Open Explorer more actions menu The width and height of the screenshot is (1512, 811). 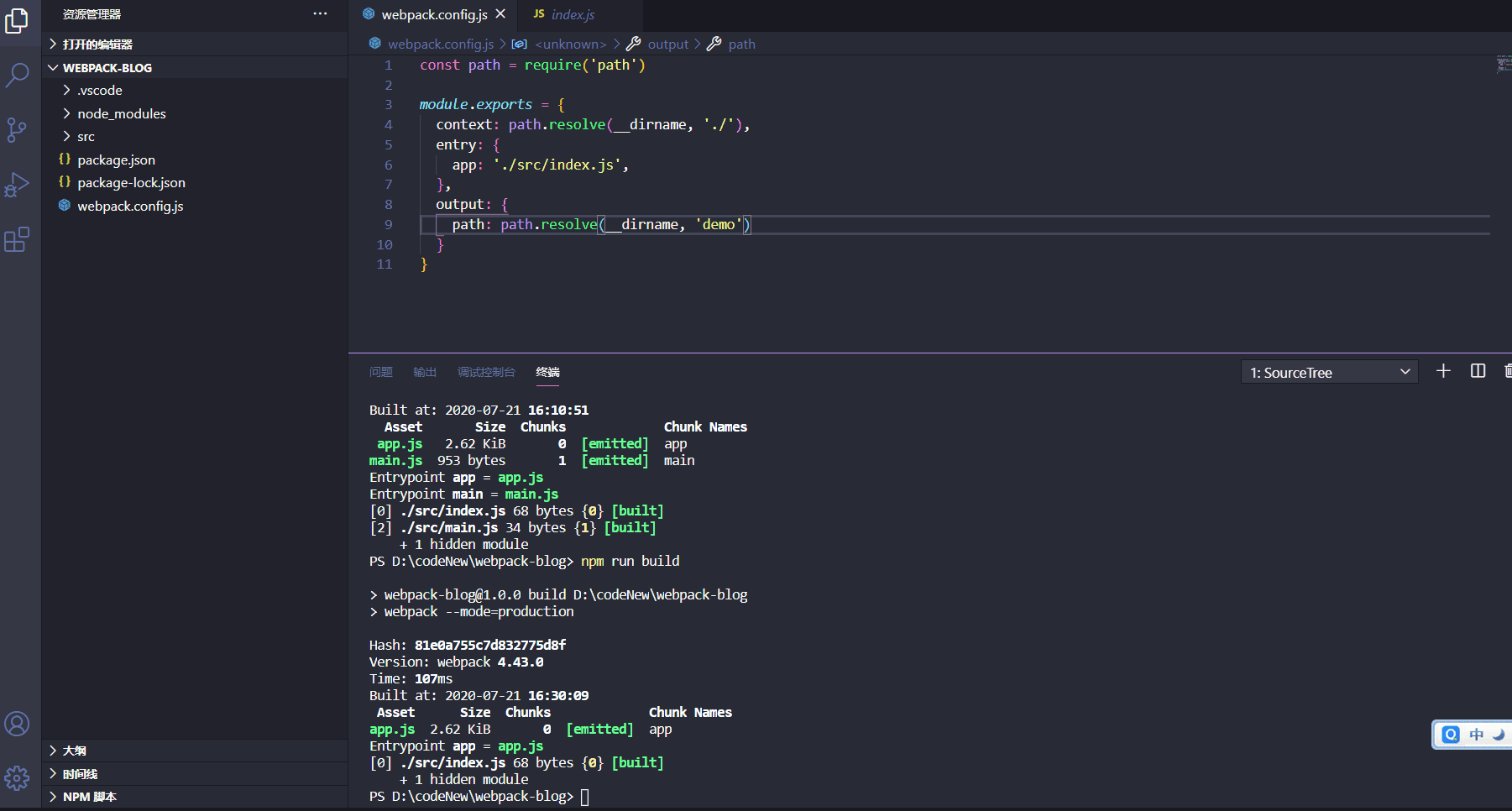click(x=320, y=13)
